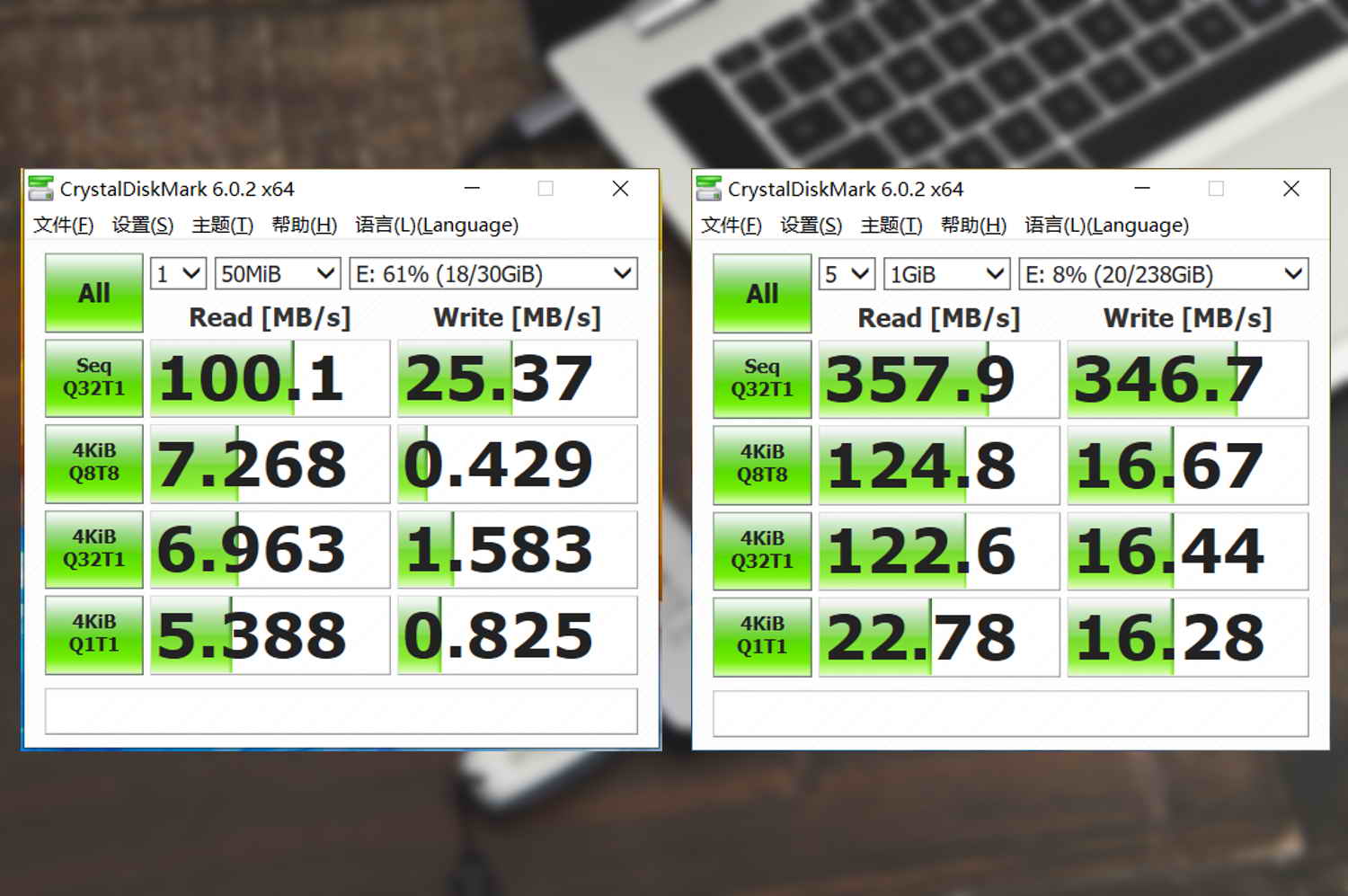Minimize the right CrystalDiskMark window
1348x896 pixels.
[x=1142, y=189]
